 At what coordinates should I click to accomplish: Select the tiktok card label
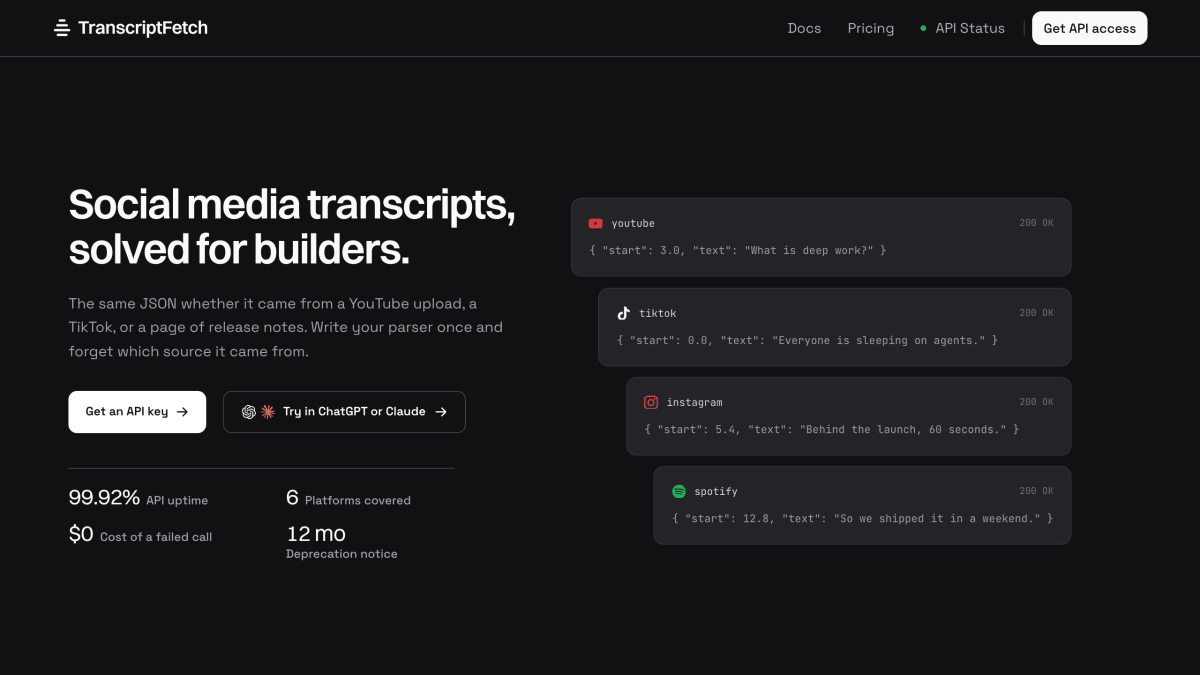click(x=658, y=313)
